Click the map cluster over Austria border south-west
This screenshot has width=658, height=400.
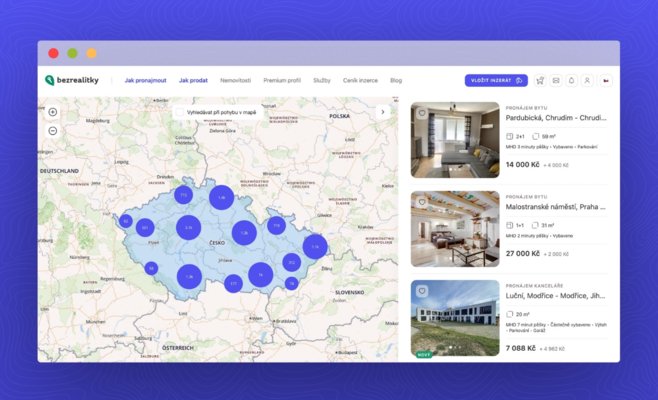151,268
